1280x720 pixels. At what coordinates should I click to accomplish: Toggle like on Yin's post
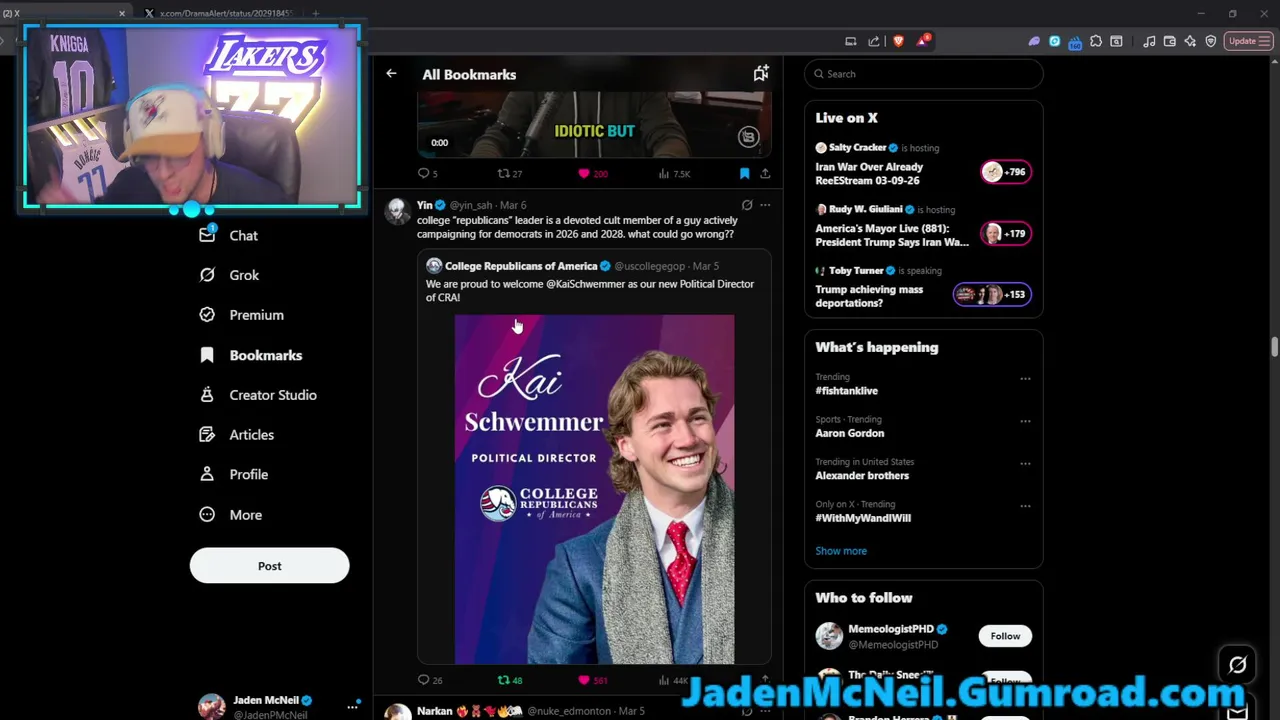(x=584, y=680)
